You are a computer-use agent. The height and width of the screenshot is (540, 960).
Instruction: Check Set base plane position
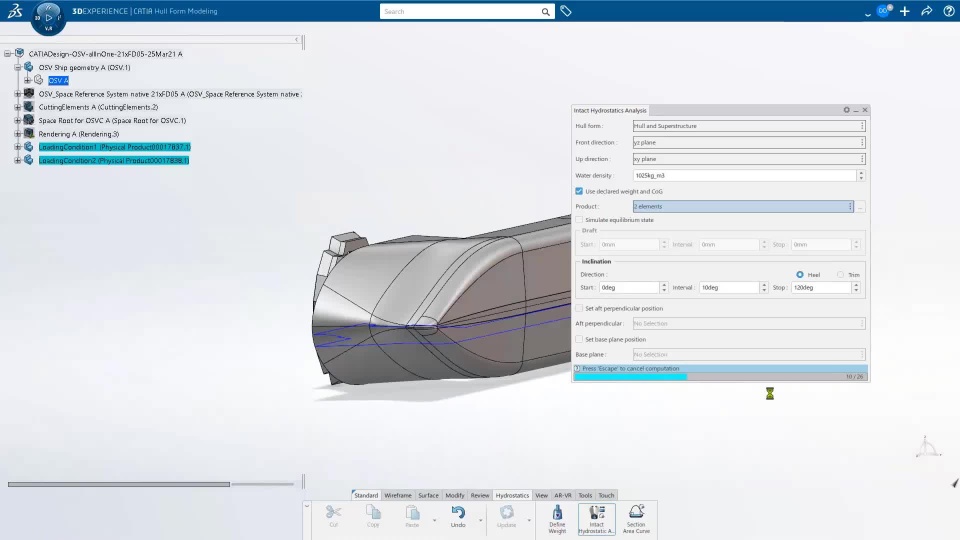pyautogui.click(x=579, y=339)
